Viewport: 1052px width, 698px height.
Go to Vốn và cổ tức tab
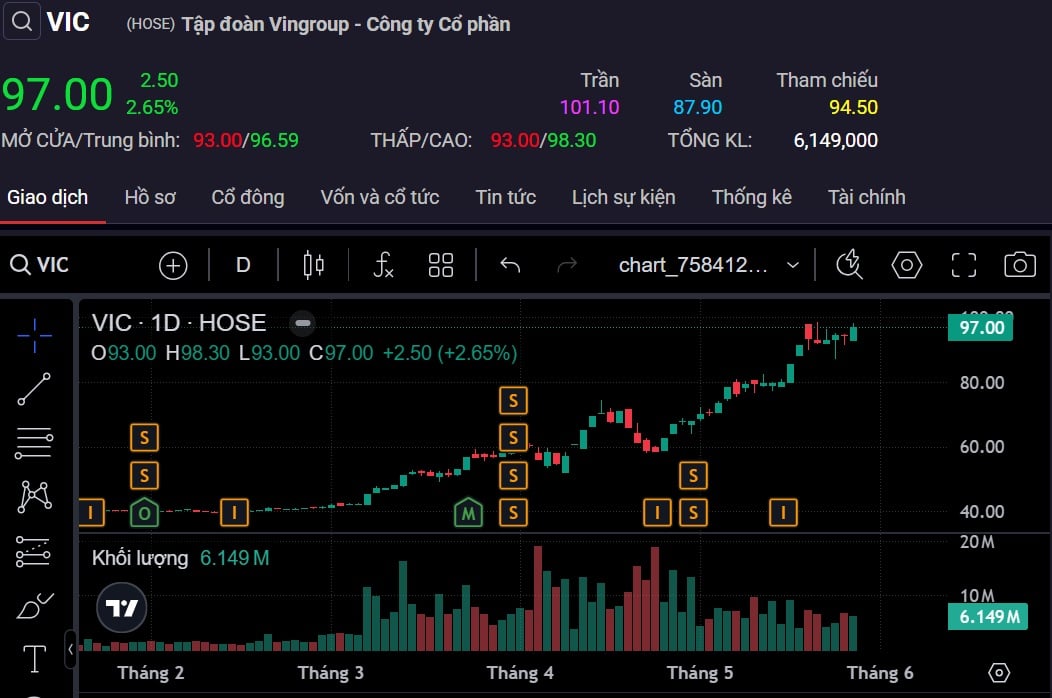[x=380, y=197]
